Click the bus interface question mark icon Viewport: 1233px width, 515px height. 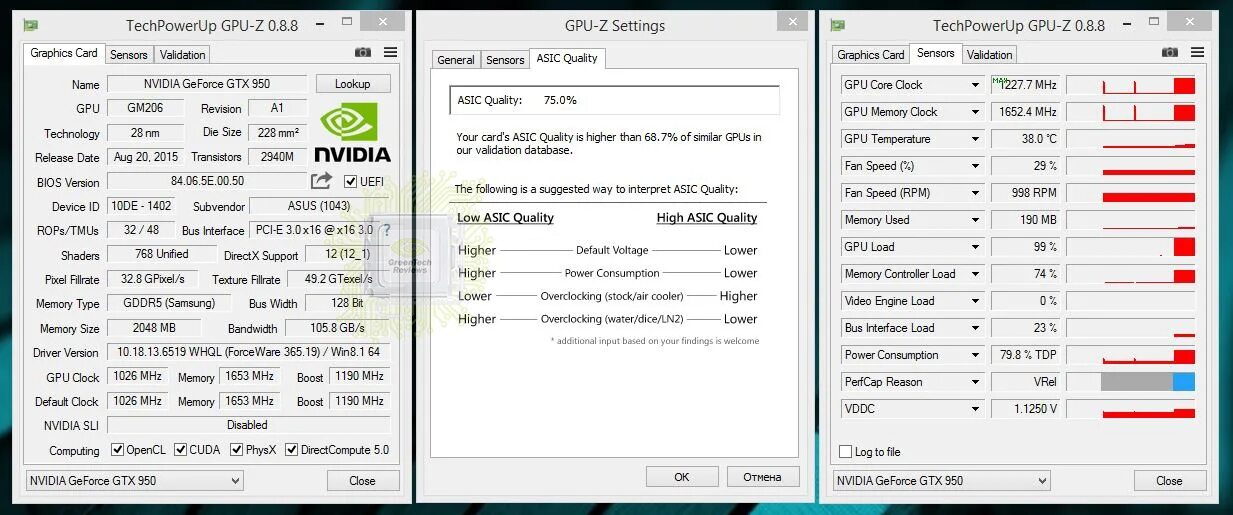pyautogui.click(x=386, y=230)
